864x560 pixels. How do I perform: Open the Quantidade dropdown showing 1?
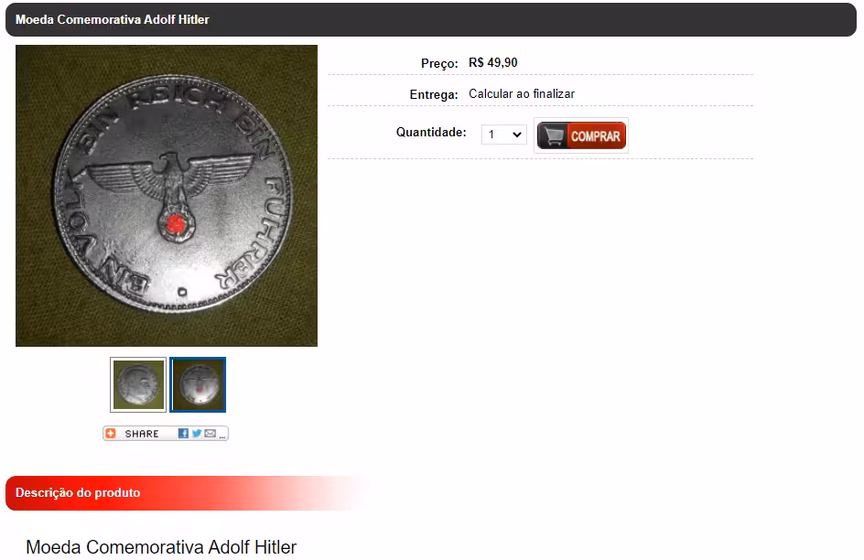[504, 134]
